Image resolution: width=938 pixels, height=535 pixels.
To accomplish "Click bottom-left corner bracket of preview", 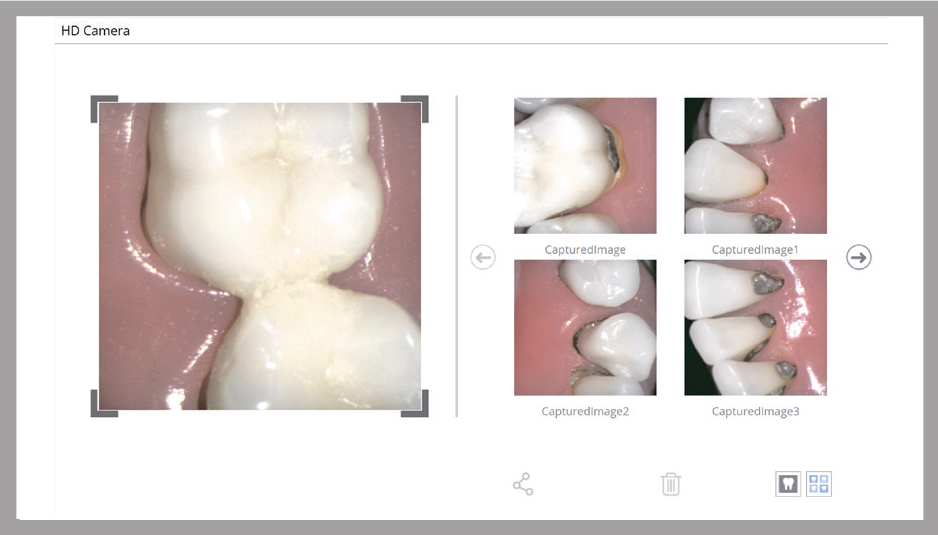I will point(98,409).
